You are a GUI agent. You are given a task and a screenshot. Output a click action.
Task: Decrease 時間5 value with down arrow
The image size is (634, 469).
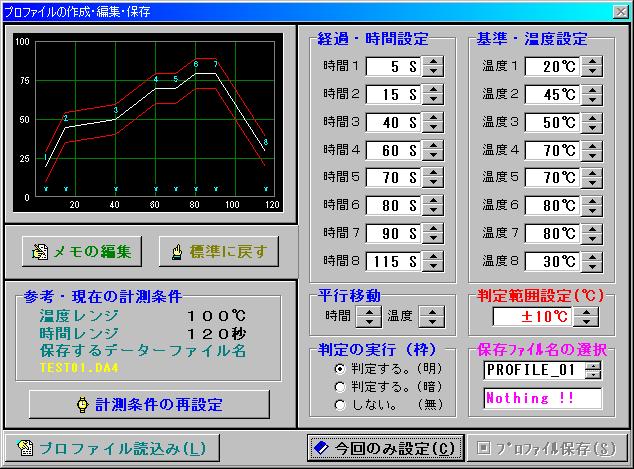[x=433, y=183]
